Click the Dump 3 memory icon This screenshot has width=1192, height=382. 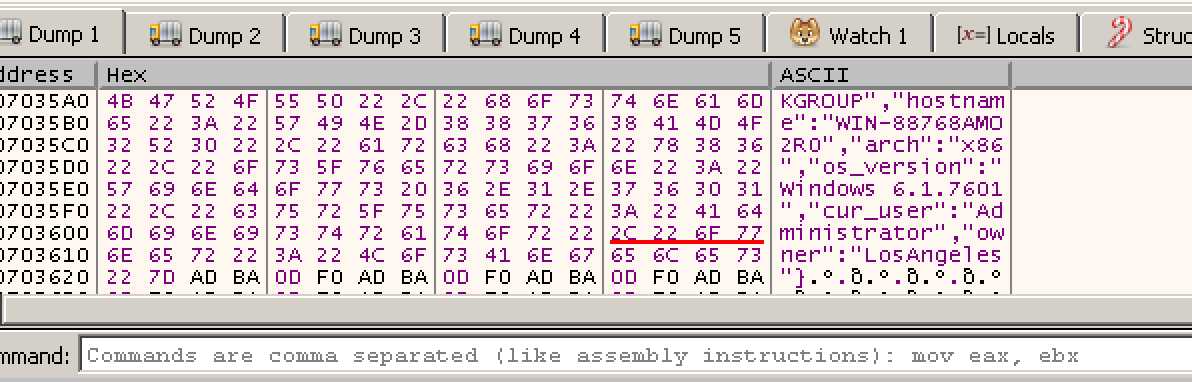(325, 33)
